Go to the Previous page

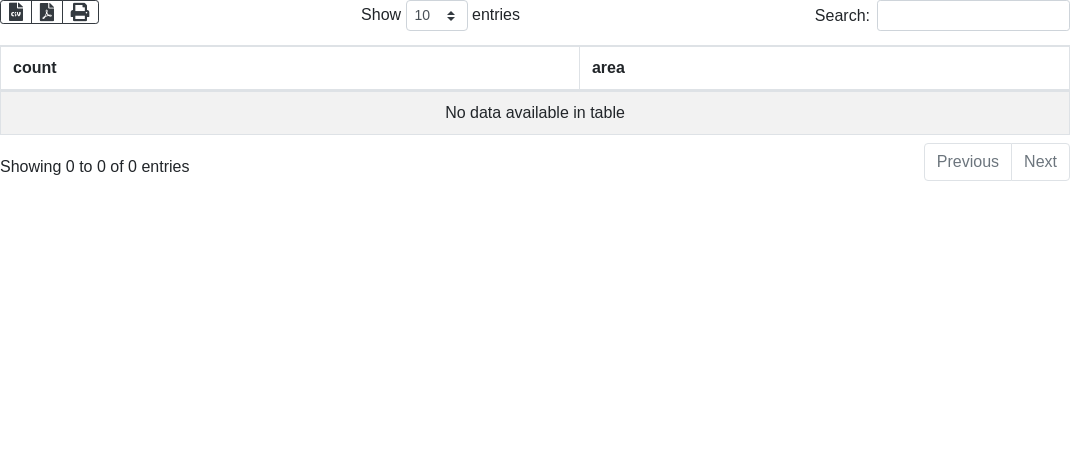click(x=967, y=162)
